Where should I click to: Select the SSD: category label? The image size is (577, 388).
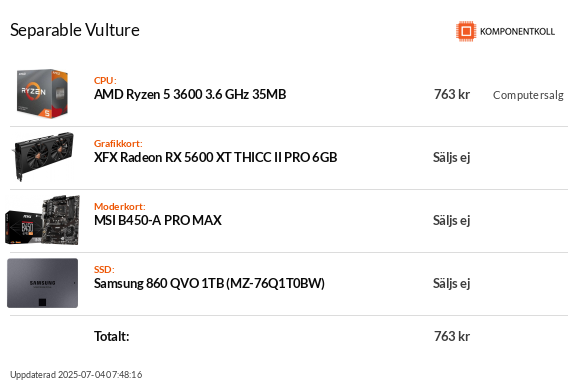[x=104, y=269]
